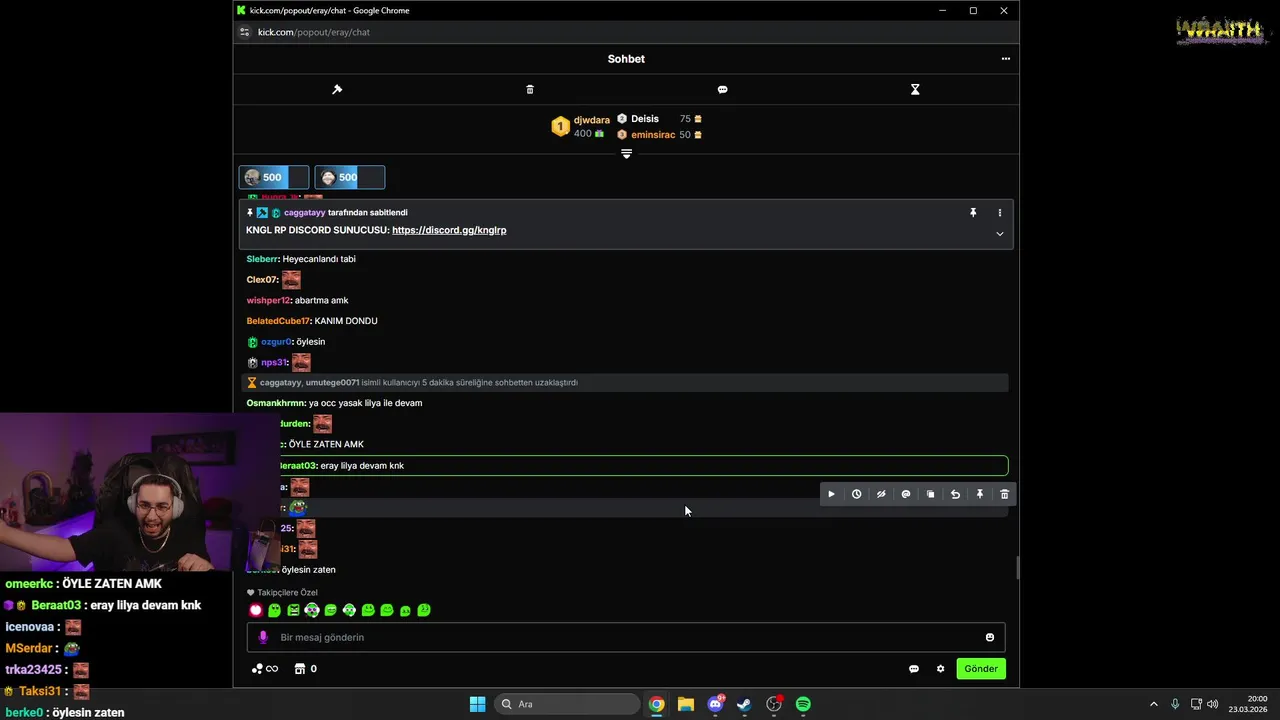This screenshot has width=1280, height=720.
Task: Click the purple microphone icon in message box
Action: (263, 638)
